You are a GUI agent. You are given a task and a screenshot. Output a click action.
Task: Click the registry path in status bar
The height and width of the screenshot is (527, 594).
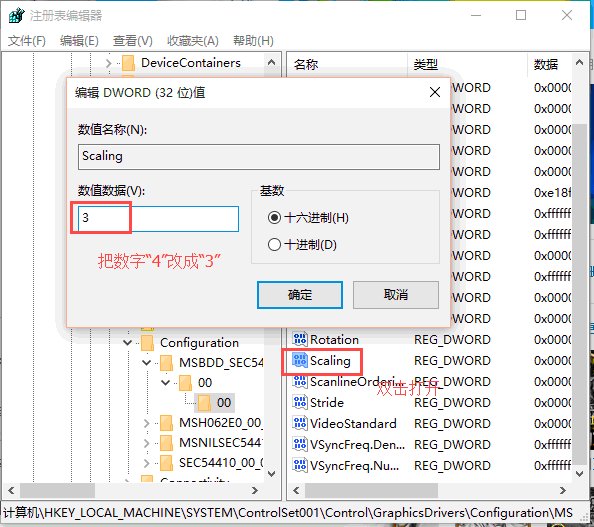click(x=288, y=513)
